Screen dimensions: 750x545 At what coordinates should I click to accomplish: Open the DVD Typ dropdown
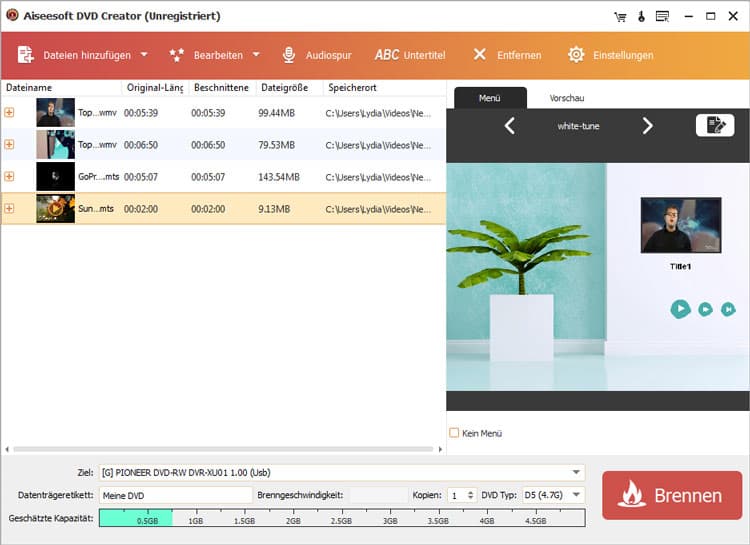point(577,495)
